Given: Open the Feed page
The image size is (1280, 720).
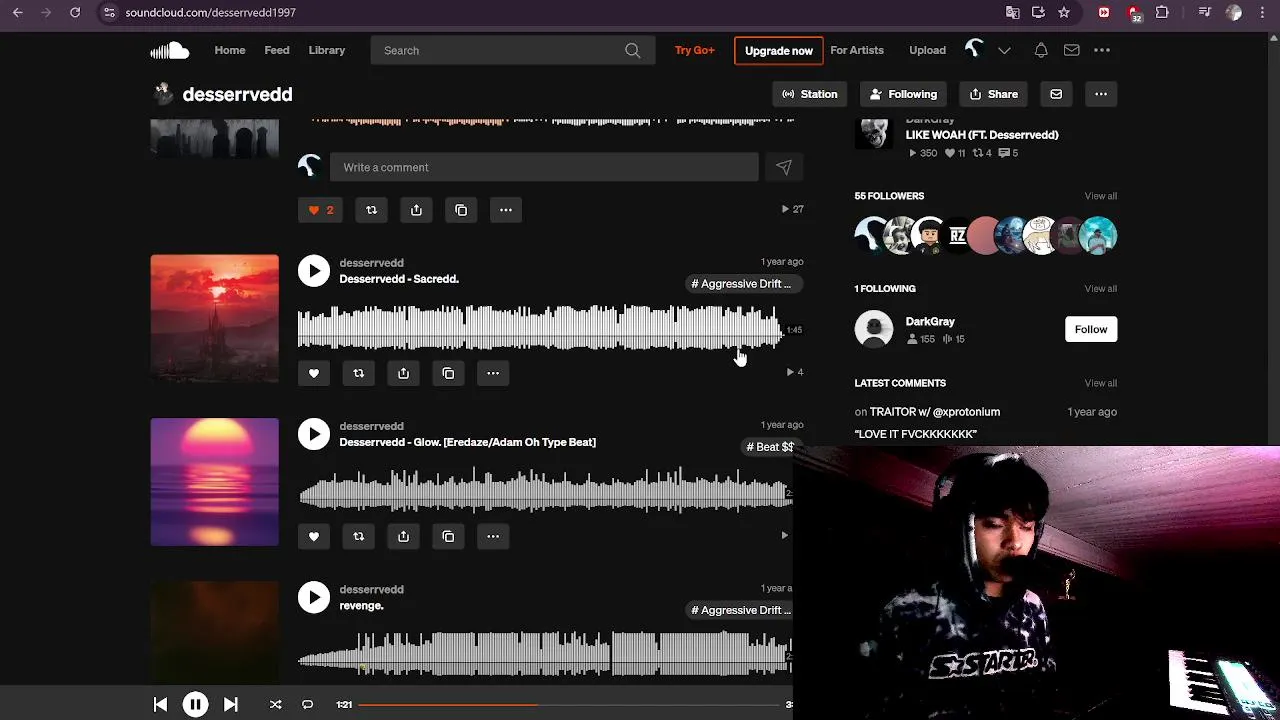Looking at the screenshot, I should [x=277, y=50].
